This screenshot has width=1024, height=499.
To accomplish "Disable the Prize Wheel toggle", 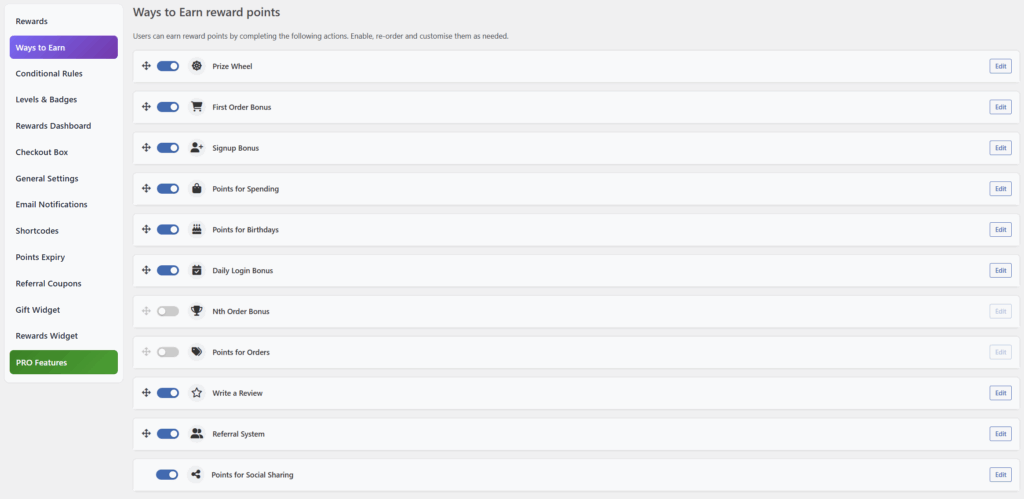I will click(x=168, y=66).
